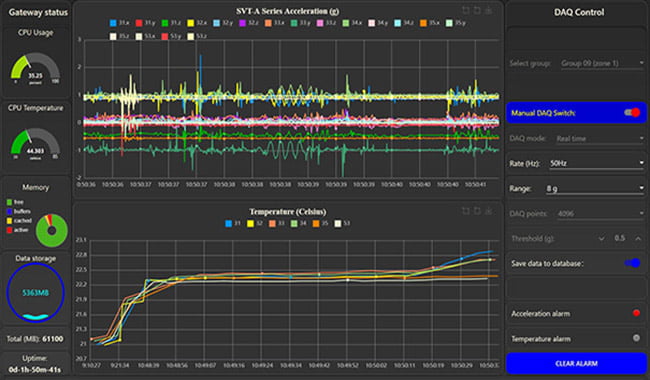The image size is (650, 380).
Task: Click the restore icon on the Acceleration chart
Action: click(477, 10)
